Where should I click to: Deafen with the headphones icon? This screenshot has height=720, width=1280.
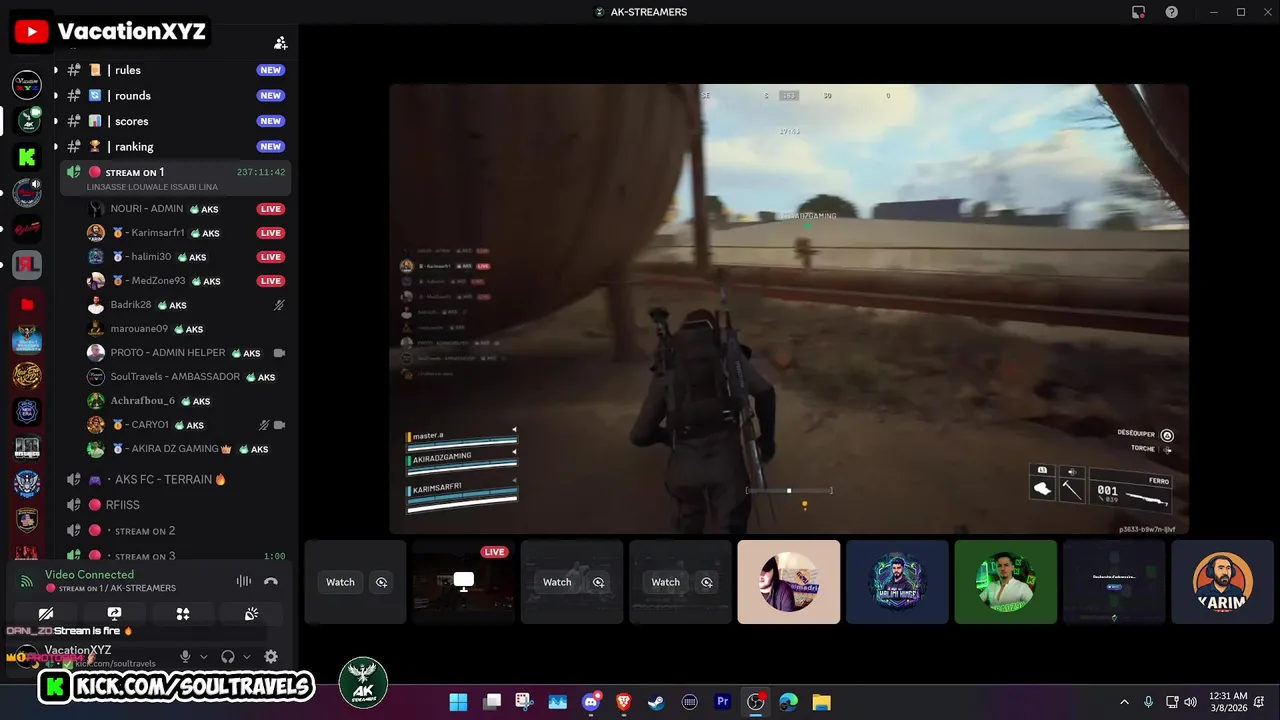tap(228, 657)
